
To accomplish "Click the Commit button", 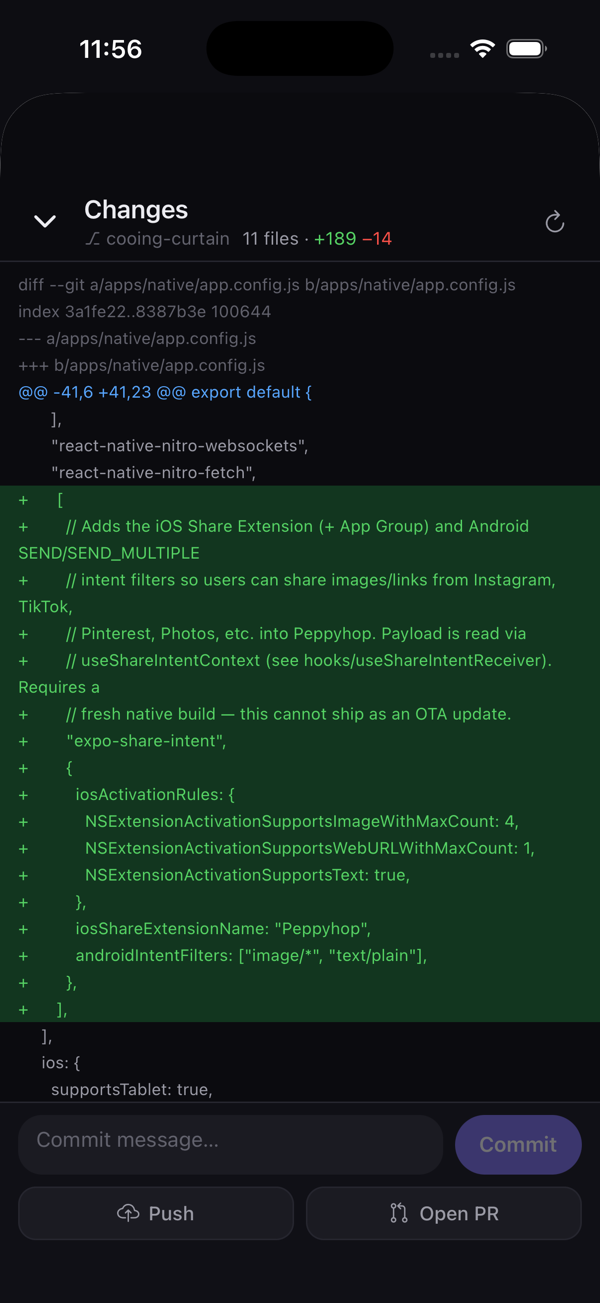I will pos(518,1144).
